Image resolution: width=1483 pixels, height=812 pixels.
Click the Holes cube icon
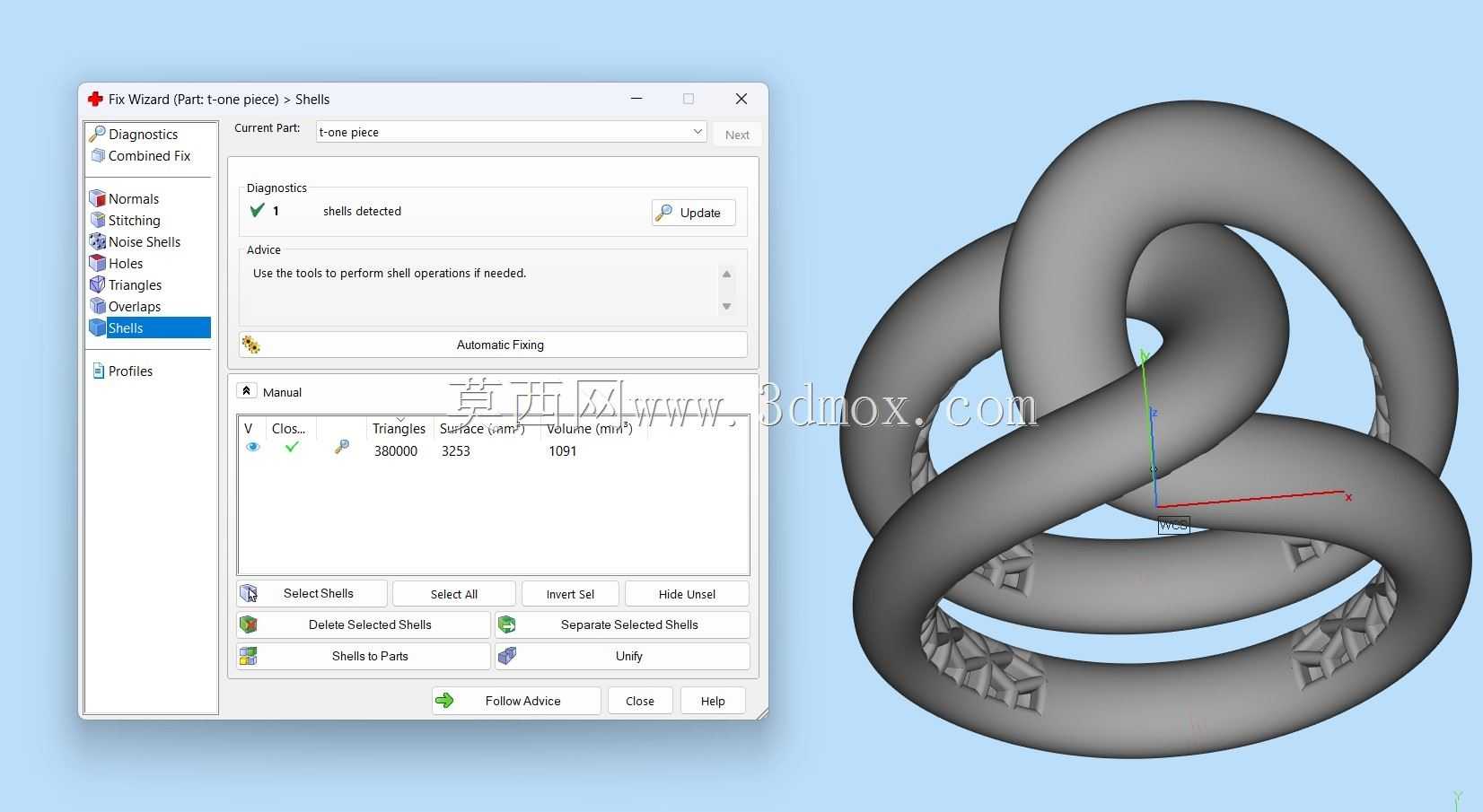[x=97, y=264]
